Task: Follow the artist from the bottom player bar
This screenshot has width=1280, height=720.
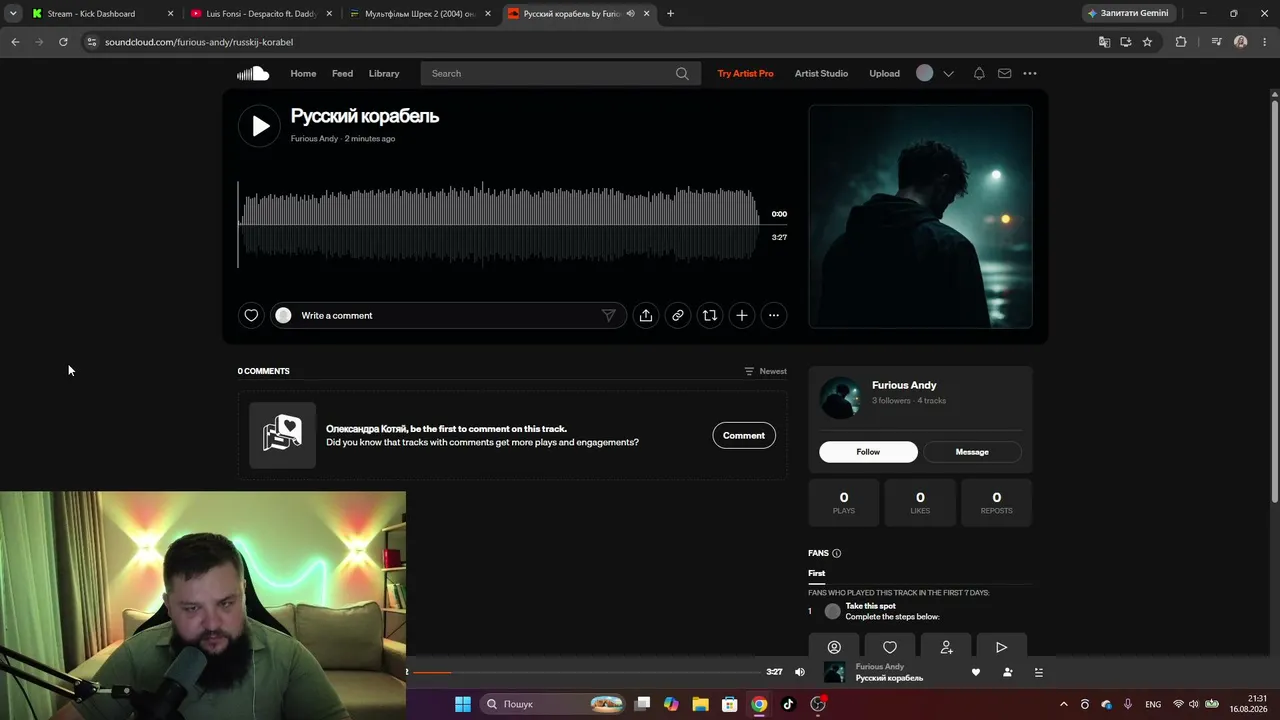Action: coord(1008,672)
